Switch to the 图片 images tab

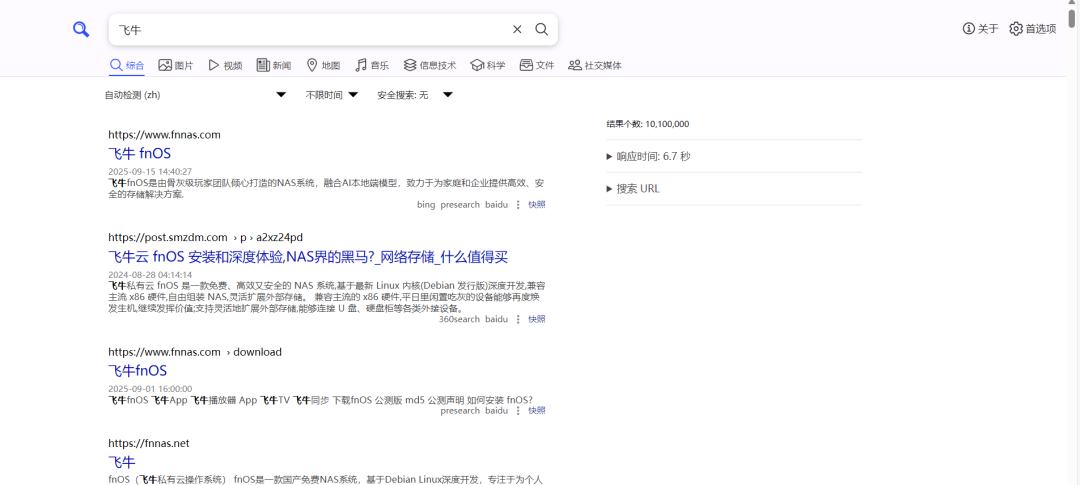tap(176, 65)
